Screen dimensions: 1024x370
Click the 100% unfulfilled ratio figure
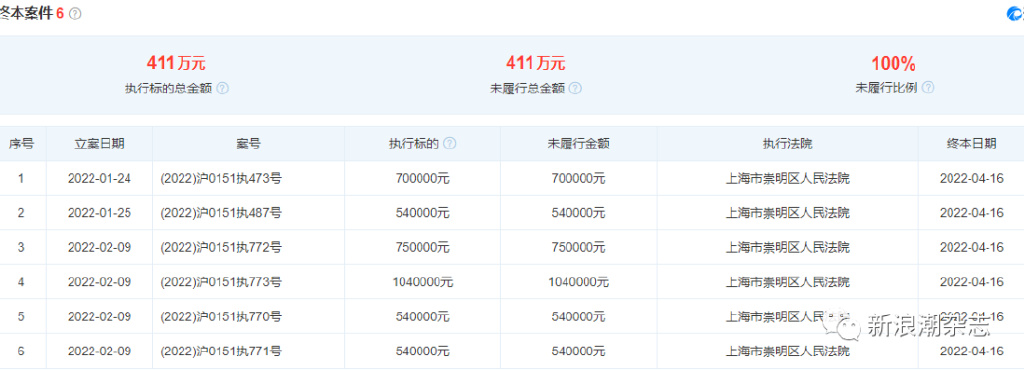pos(893,63)
